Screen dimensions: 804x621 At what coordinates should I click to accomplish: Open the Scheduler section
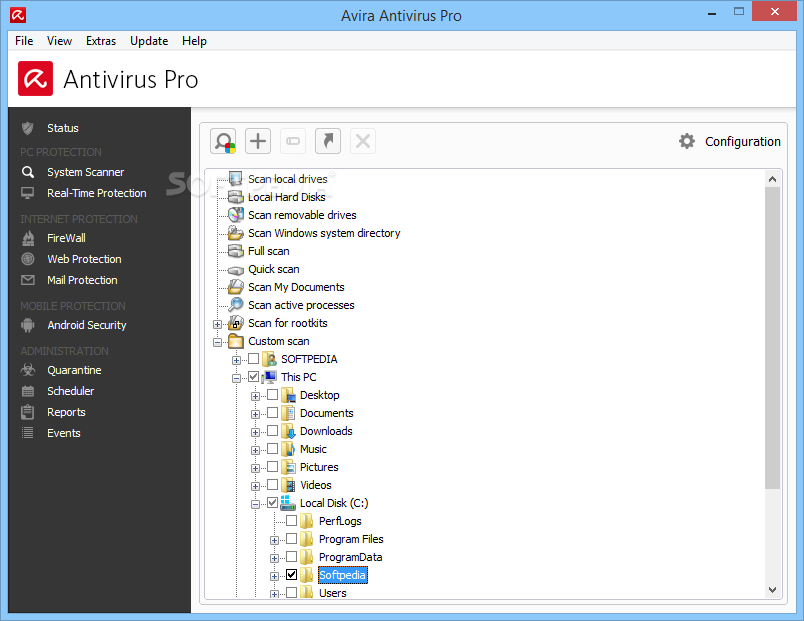(71, 391)
